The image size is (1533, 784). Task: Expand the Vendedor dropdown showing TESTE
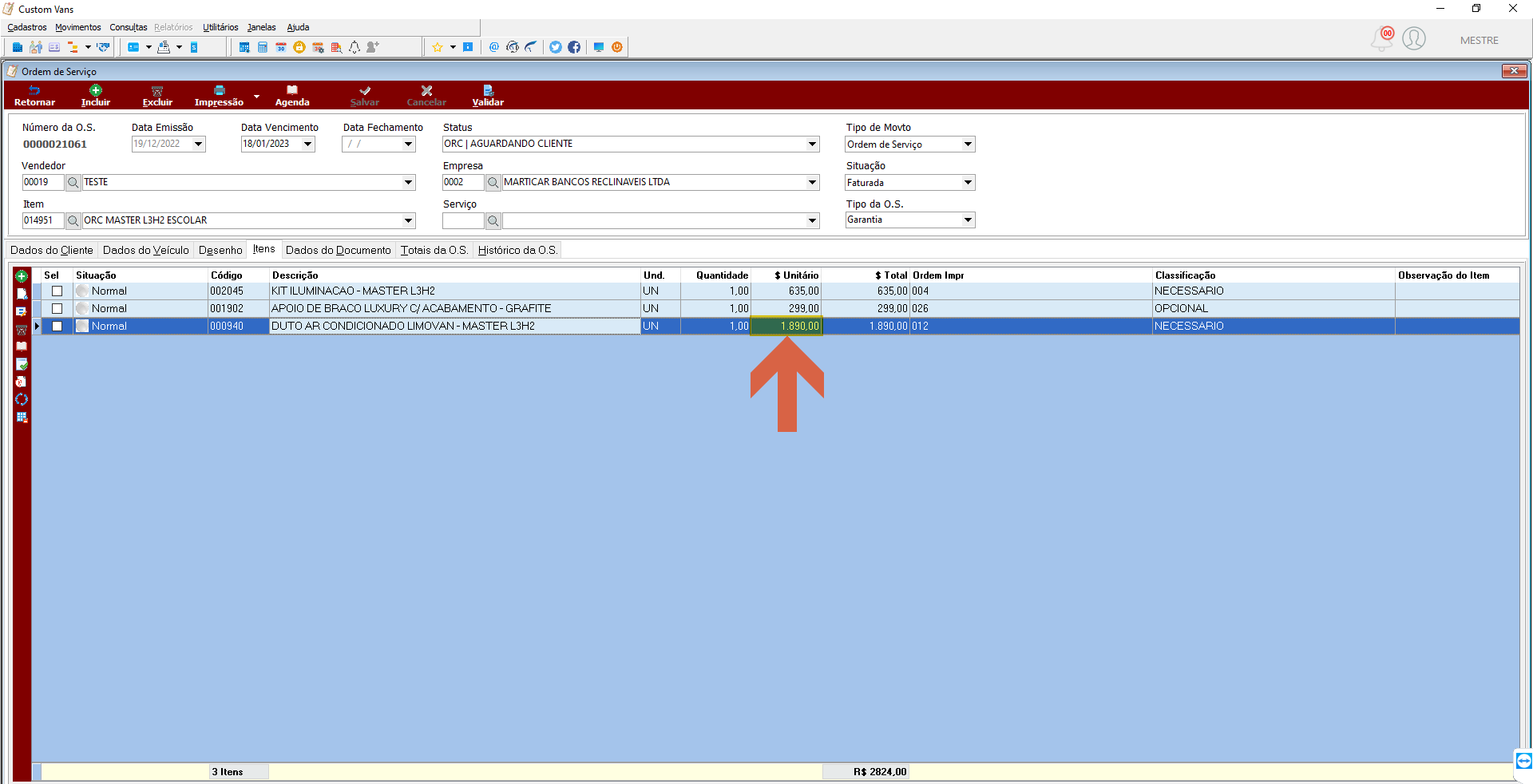[x=408, y=182]
